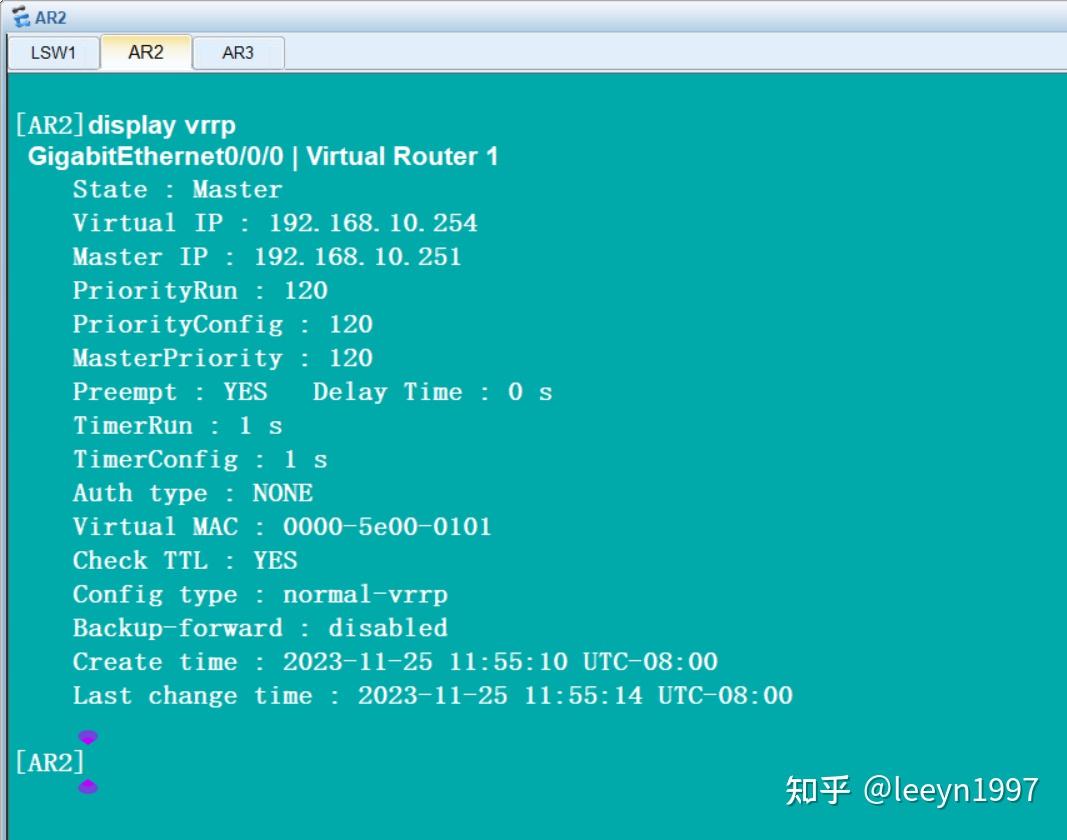Click the Virtual MAC 0000-5e00-0101 value

pyautogui.click(x=387, y=527)
